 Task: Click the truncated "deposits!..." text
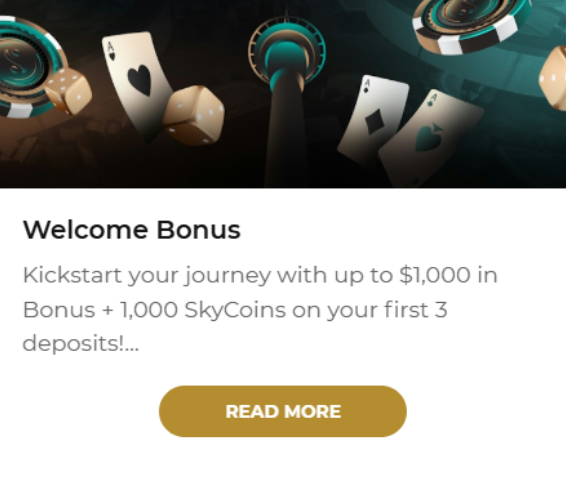point(80,344)
